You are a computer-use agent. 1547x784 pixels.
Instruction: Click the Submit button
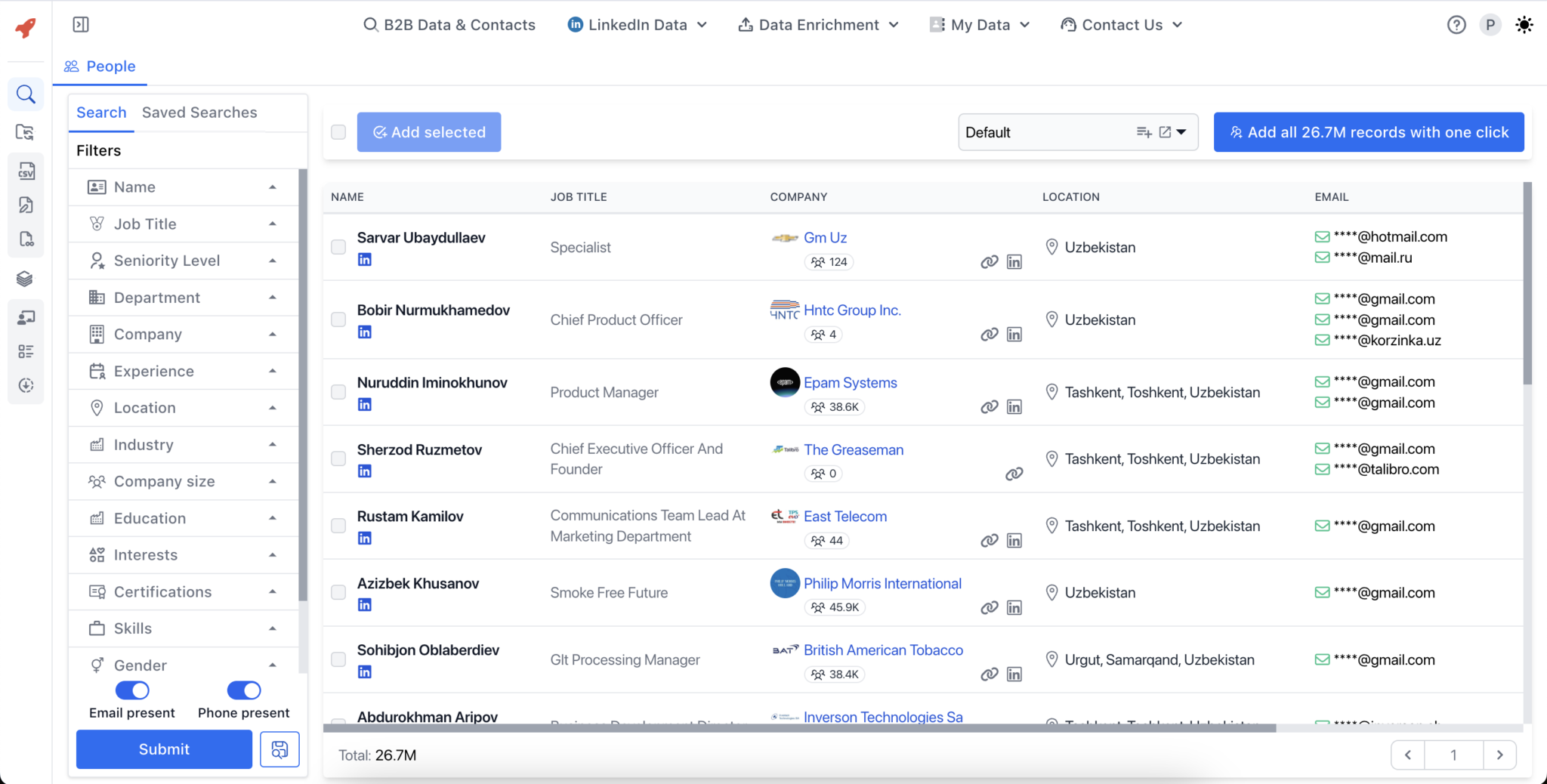point(163,749)
